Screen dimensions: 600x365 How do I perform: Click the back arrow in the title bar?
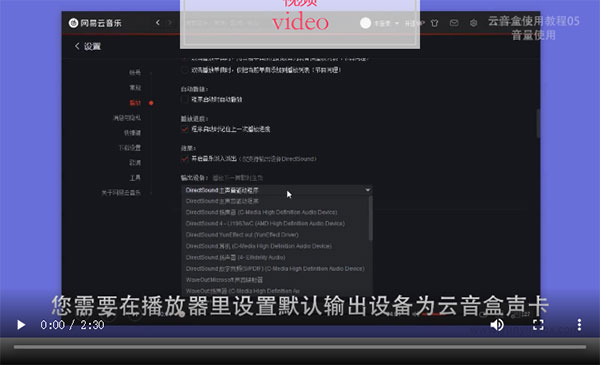point(158,23)
